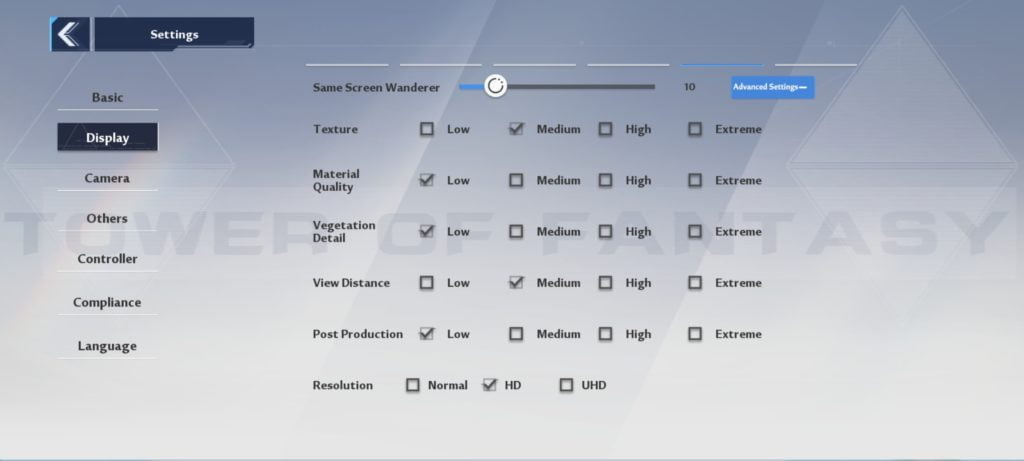Uncheck Texture Medium checkbox

pyautogui.click(x=516, y=129)
